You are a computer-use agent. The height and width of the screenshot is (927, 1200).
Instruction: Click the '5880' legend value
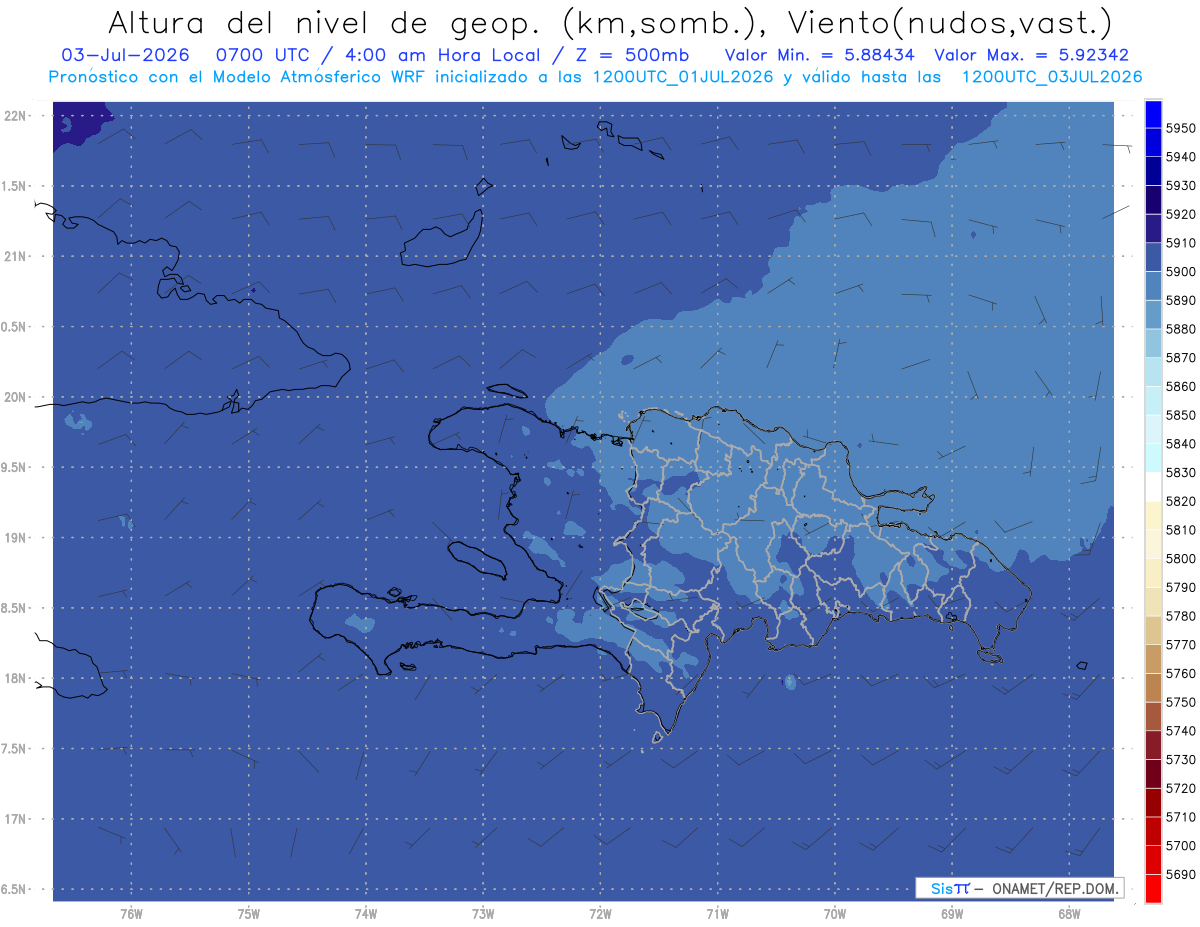pyautogui.click(x=1181, y=329)
